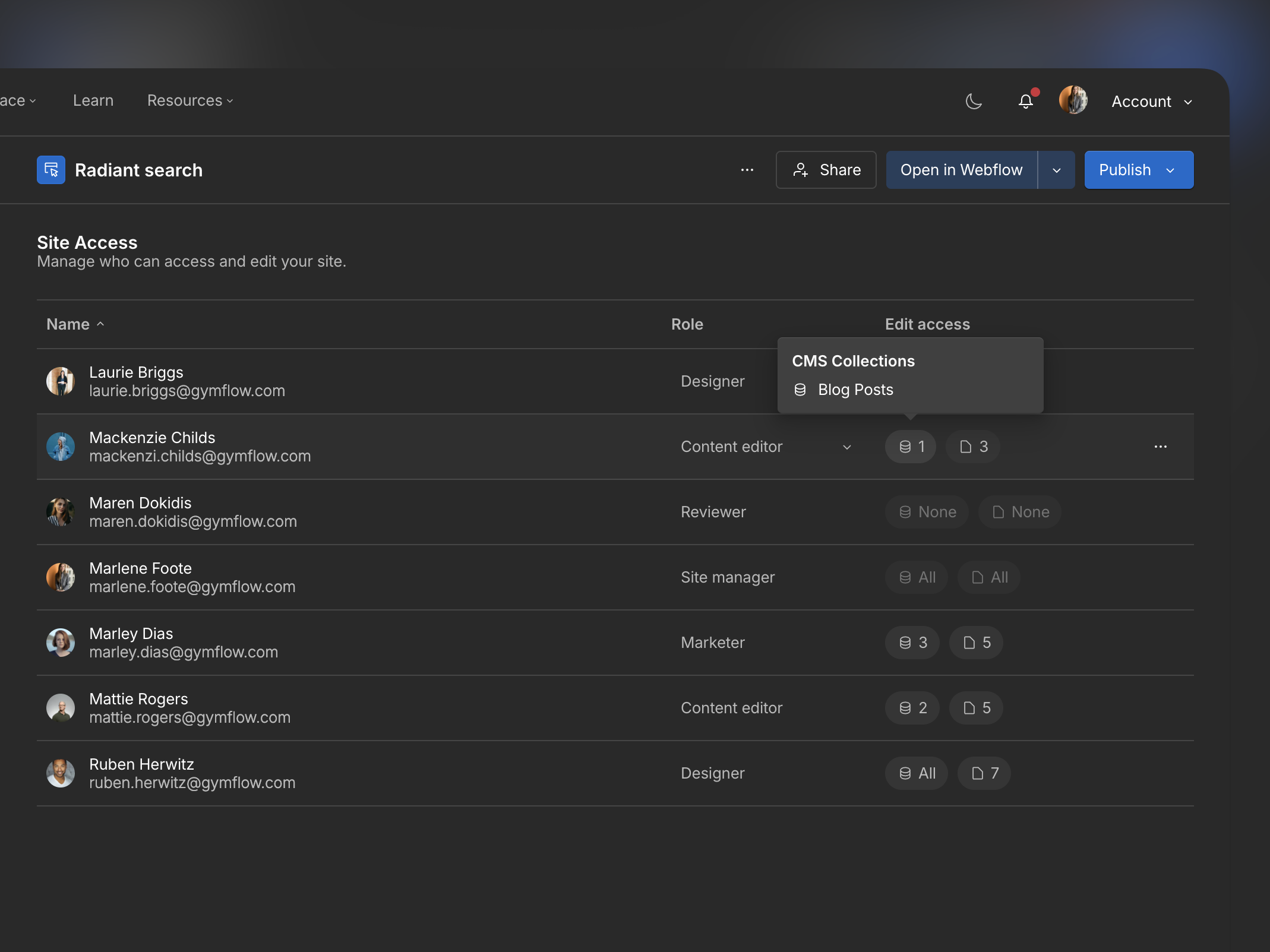Click the None CMS badge for Maren Dokidis
This screenshot has height=952, width=1270.
click(927, 511)
